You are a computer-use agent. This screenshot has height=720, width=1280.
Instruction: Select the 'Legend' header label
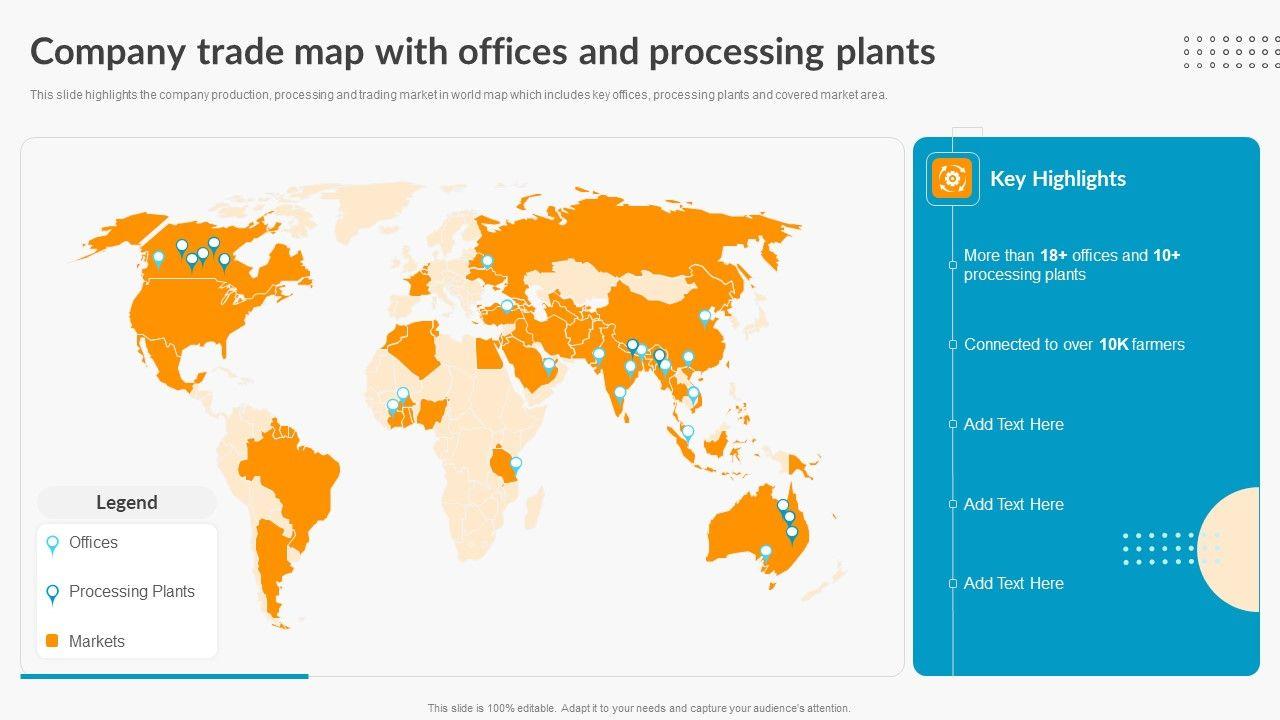click(x=127, y=502)
